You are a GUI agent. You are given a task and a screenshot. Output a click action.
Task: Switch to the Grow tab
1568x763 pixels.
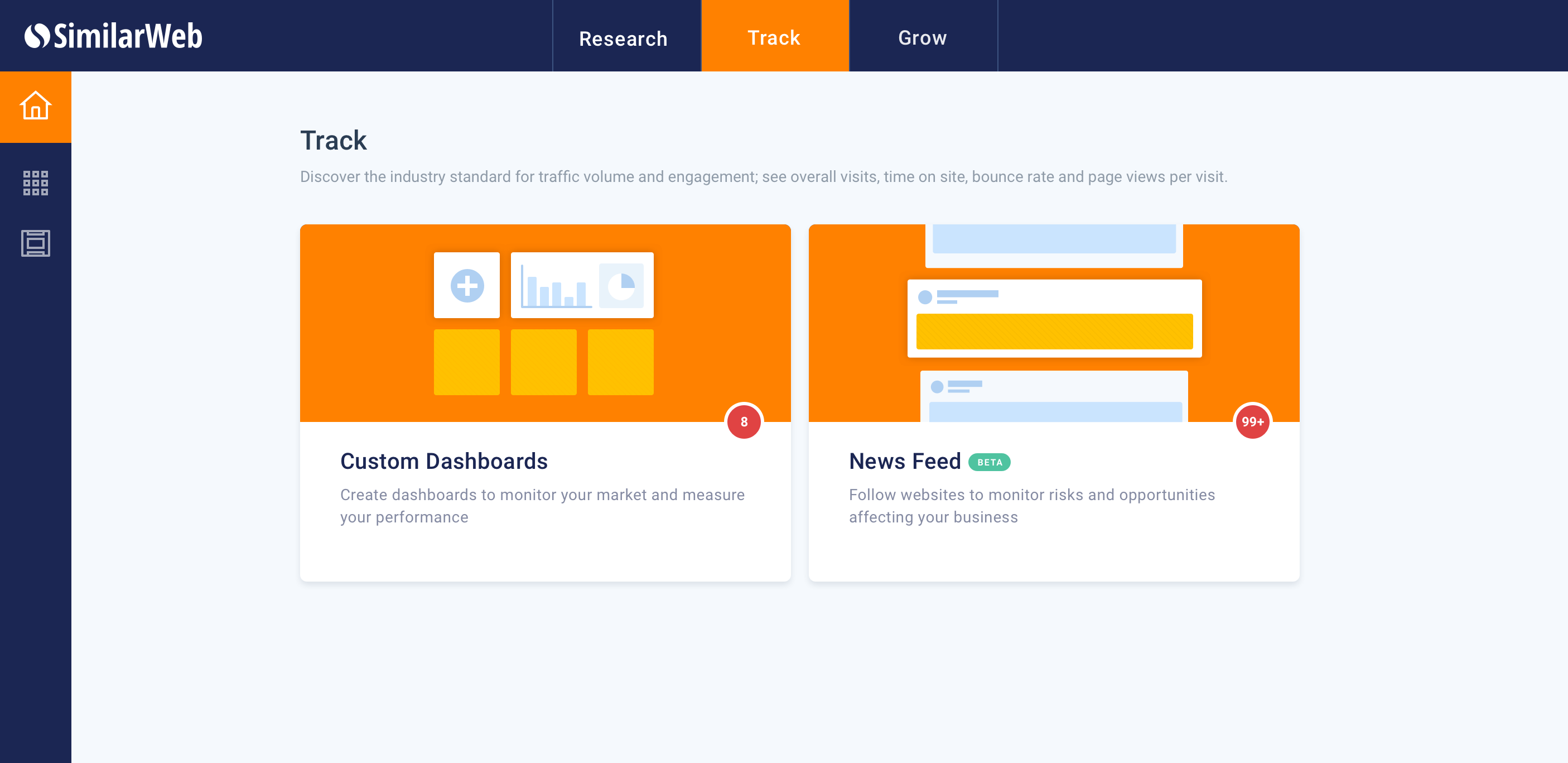click(x=923, y=36)
